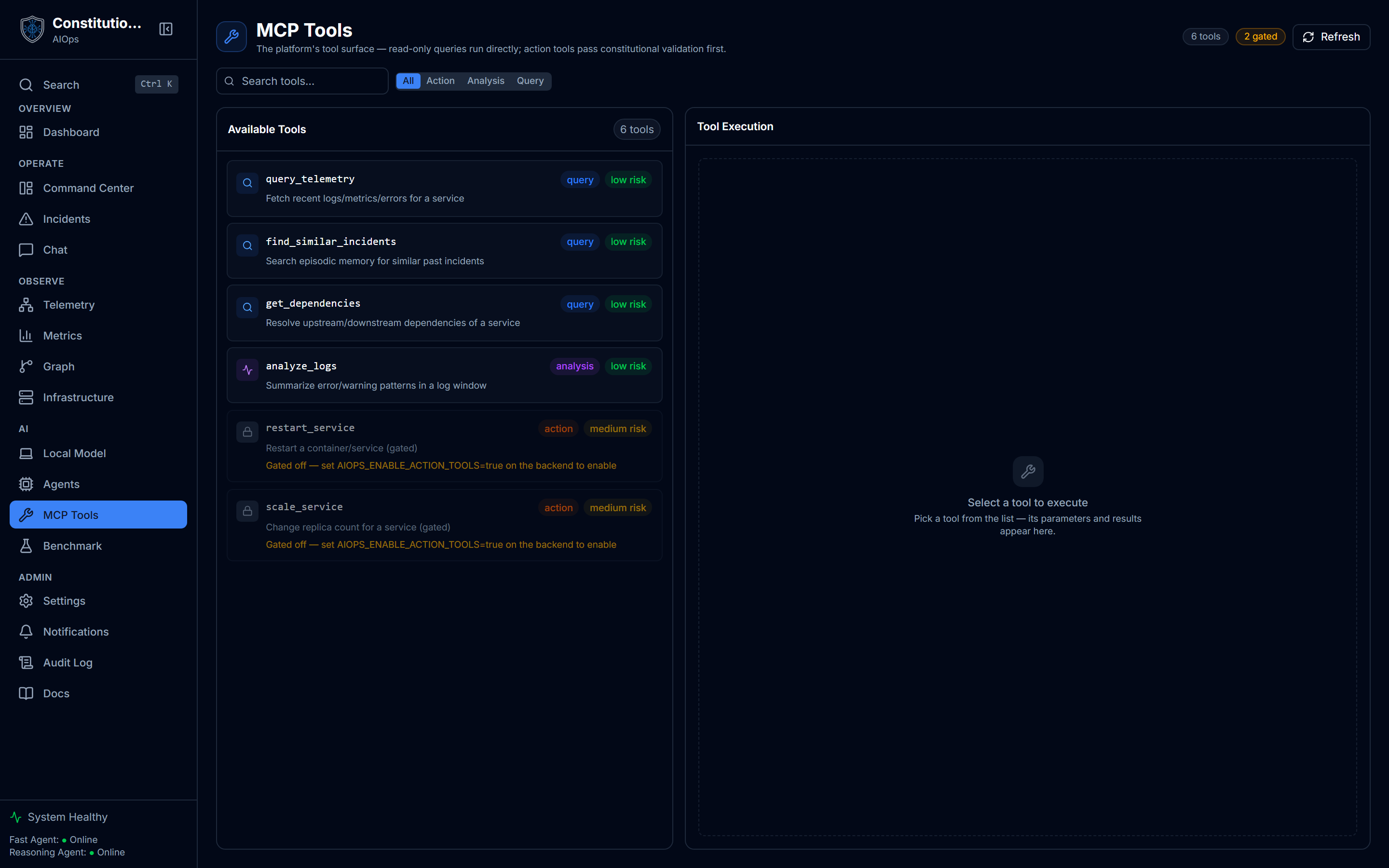1389x868 pixels.
Task: Open Local Model page
Action: point(98,453)
